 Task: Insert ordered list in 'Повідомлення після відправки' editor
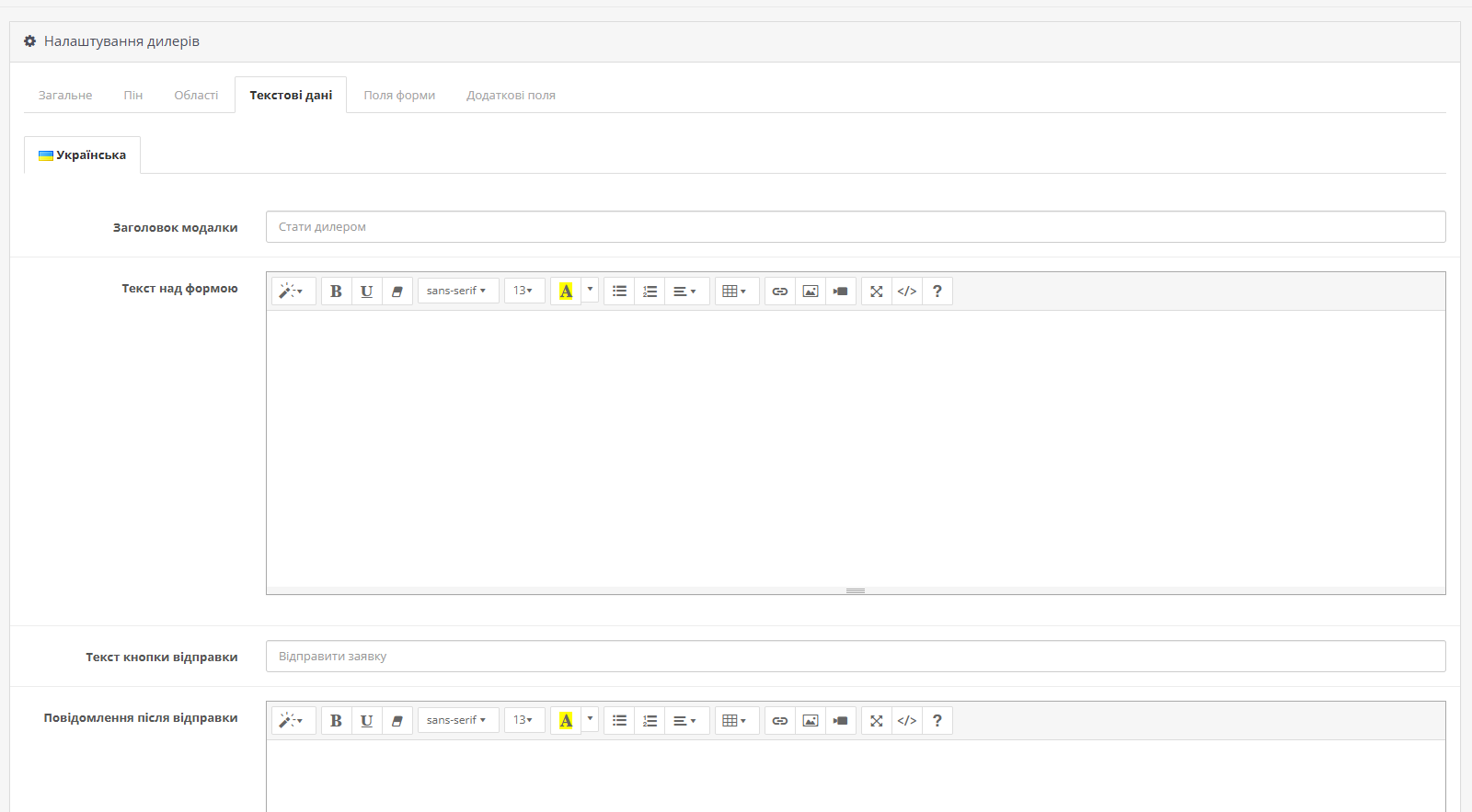point(650,721)
